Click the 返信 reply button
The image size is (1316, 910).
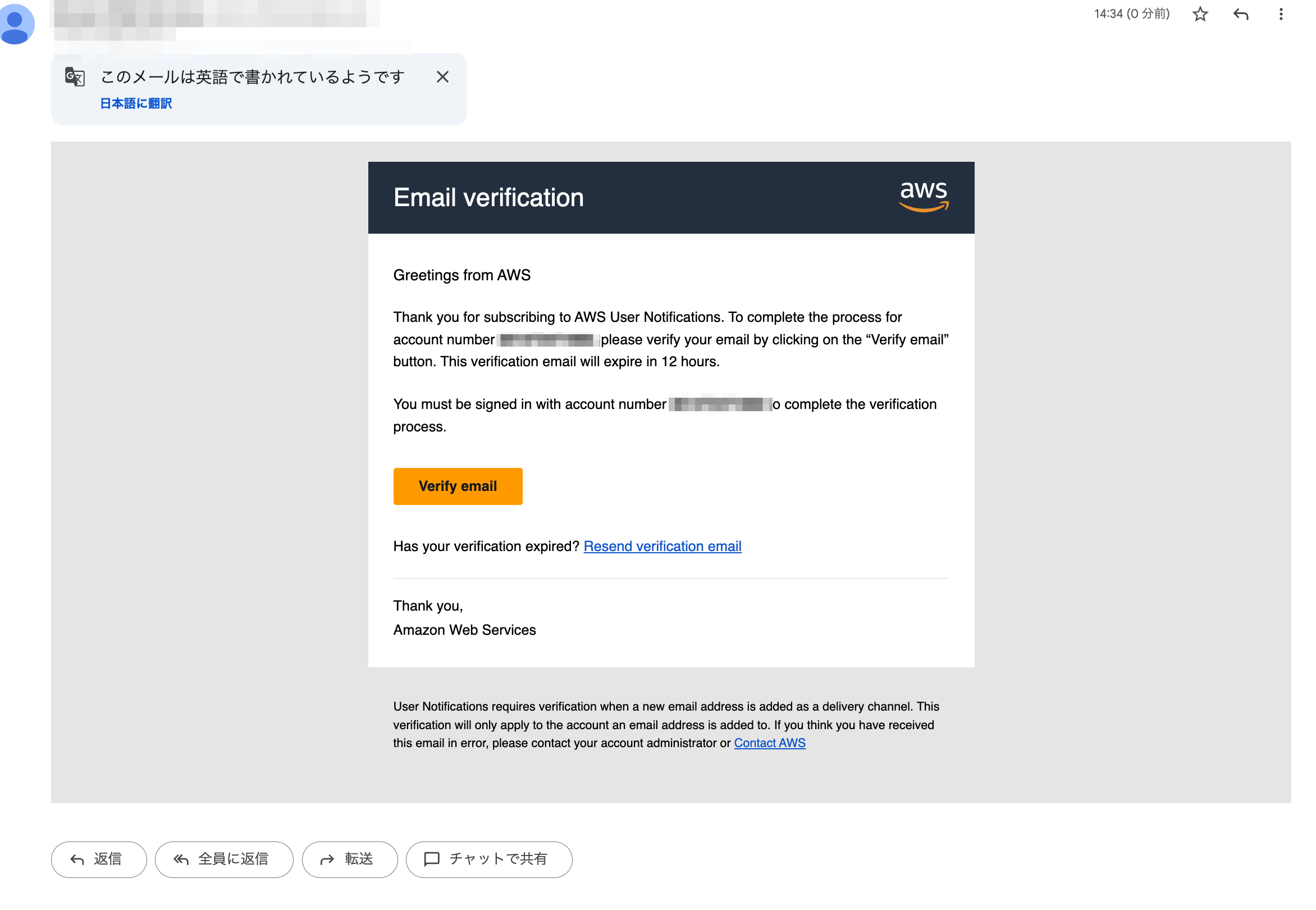click(99, 859)
